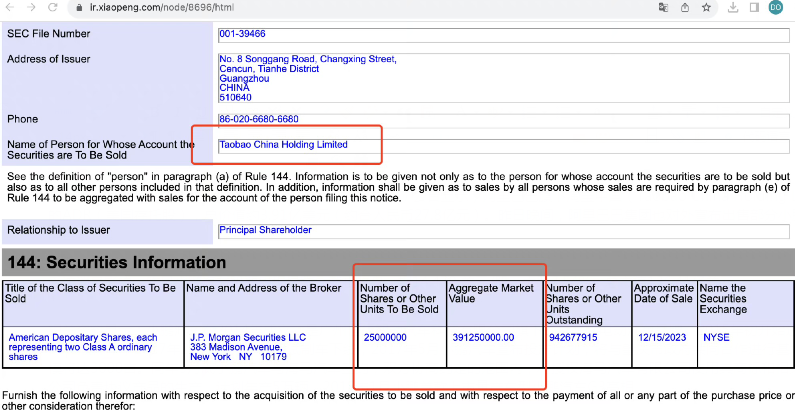
Task: Select the 391250000.00 aggregate market value
Action: point(483,338)
